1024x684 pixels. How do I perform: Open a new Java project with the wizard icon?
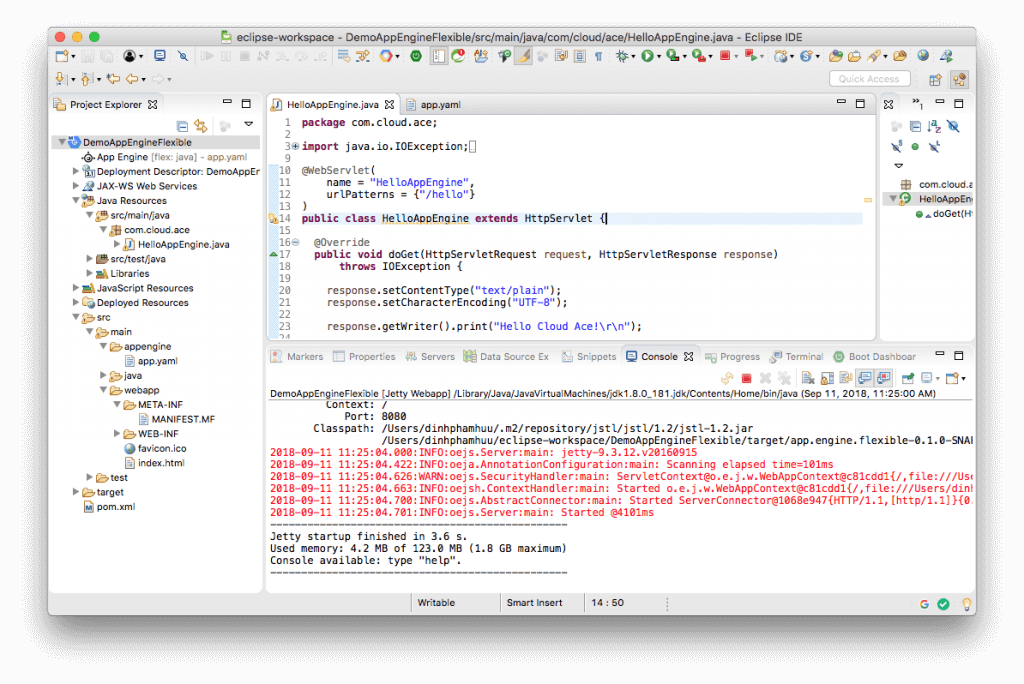click(62, 57)
